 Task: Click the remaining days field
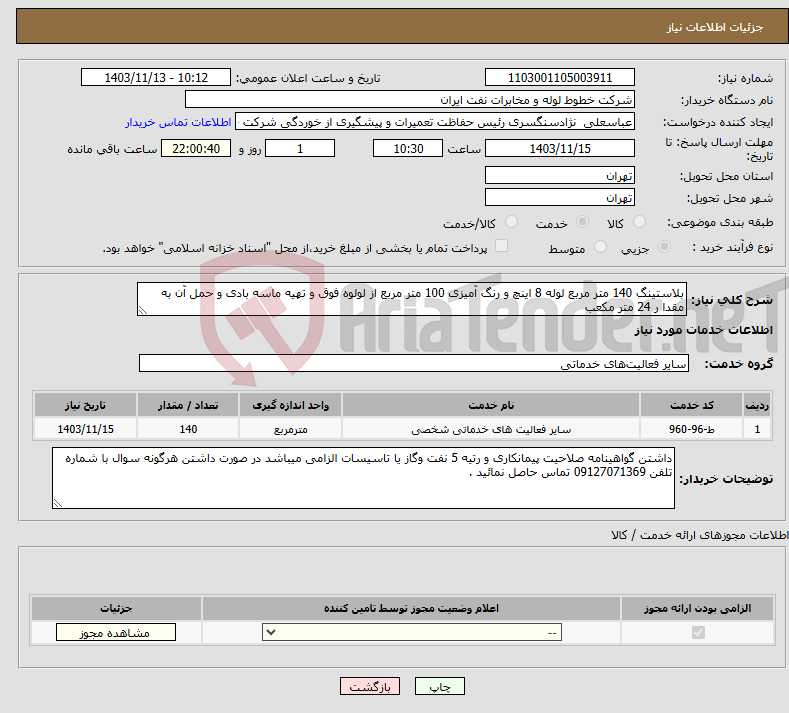click(x=300, y=148)
